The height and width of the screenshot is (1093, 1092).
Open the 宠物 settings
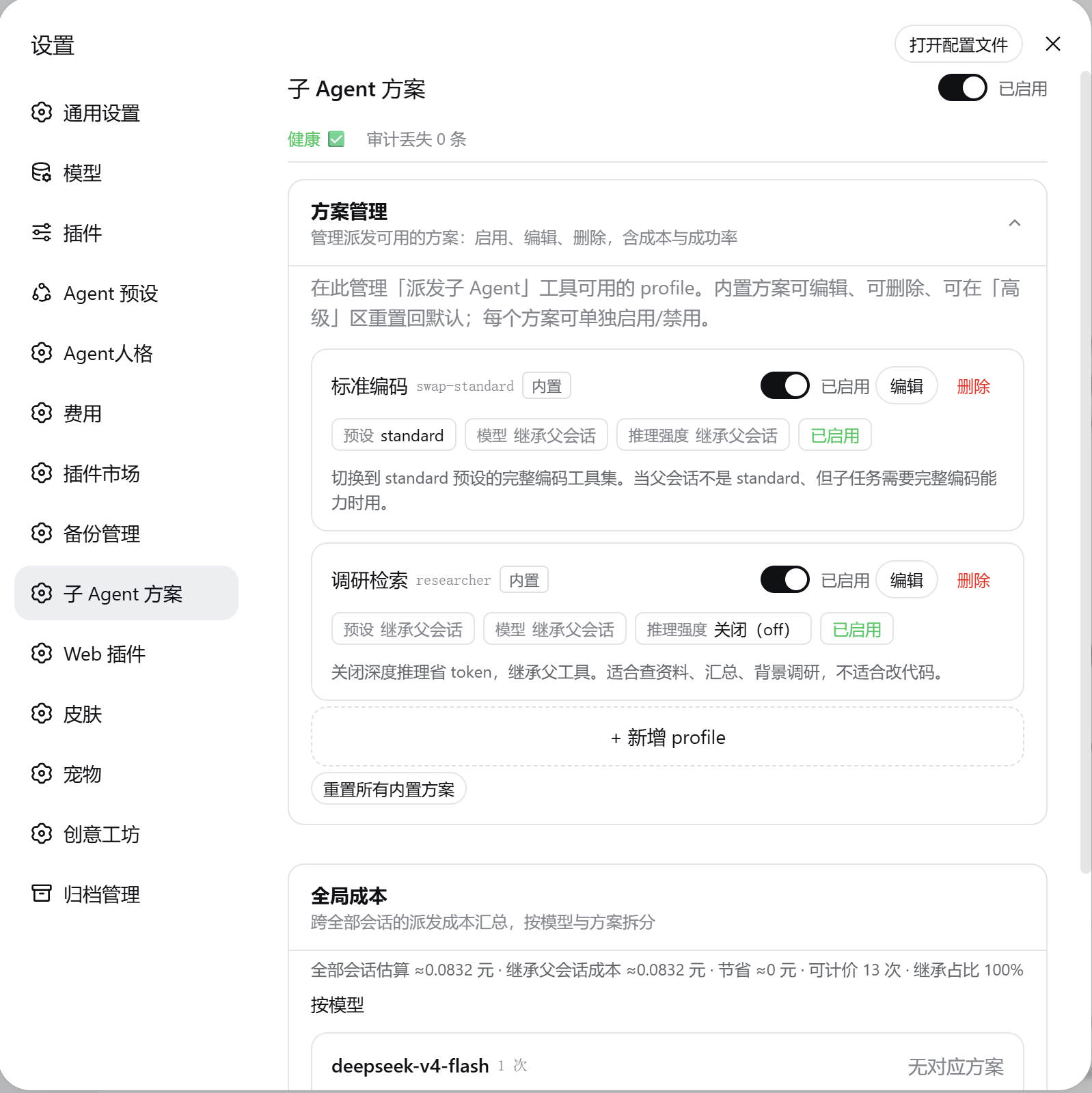126,774
